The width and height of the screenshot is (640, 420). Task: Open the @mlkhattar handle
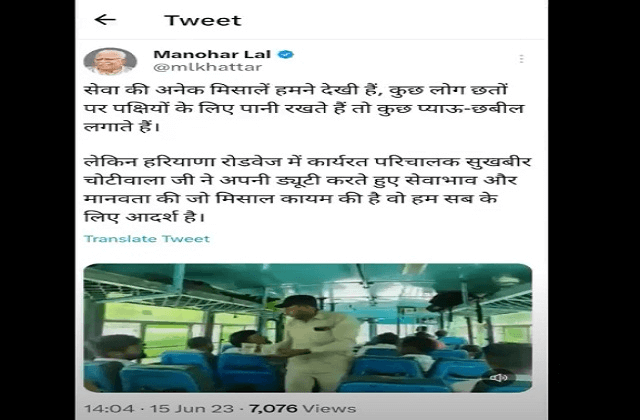coord(208,67)
